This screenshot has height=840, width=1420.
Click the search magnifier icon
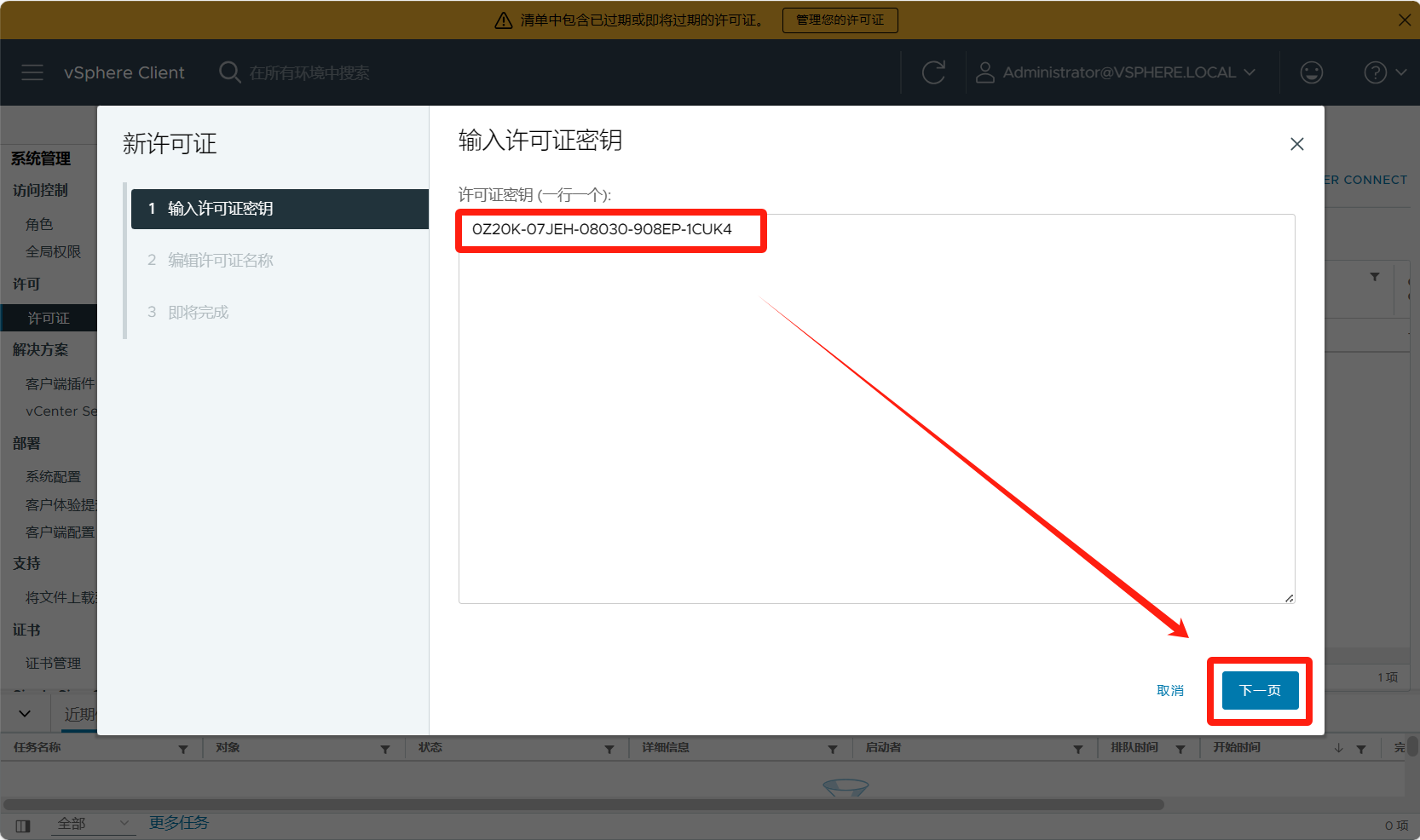[x=229, y=72]
